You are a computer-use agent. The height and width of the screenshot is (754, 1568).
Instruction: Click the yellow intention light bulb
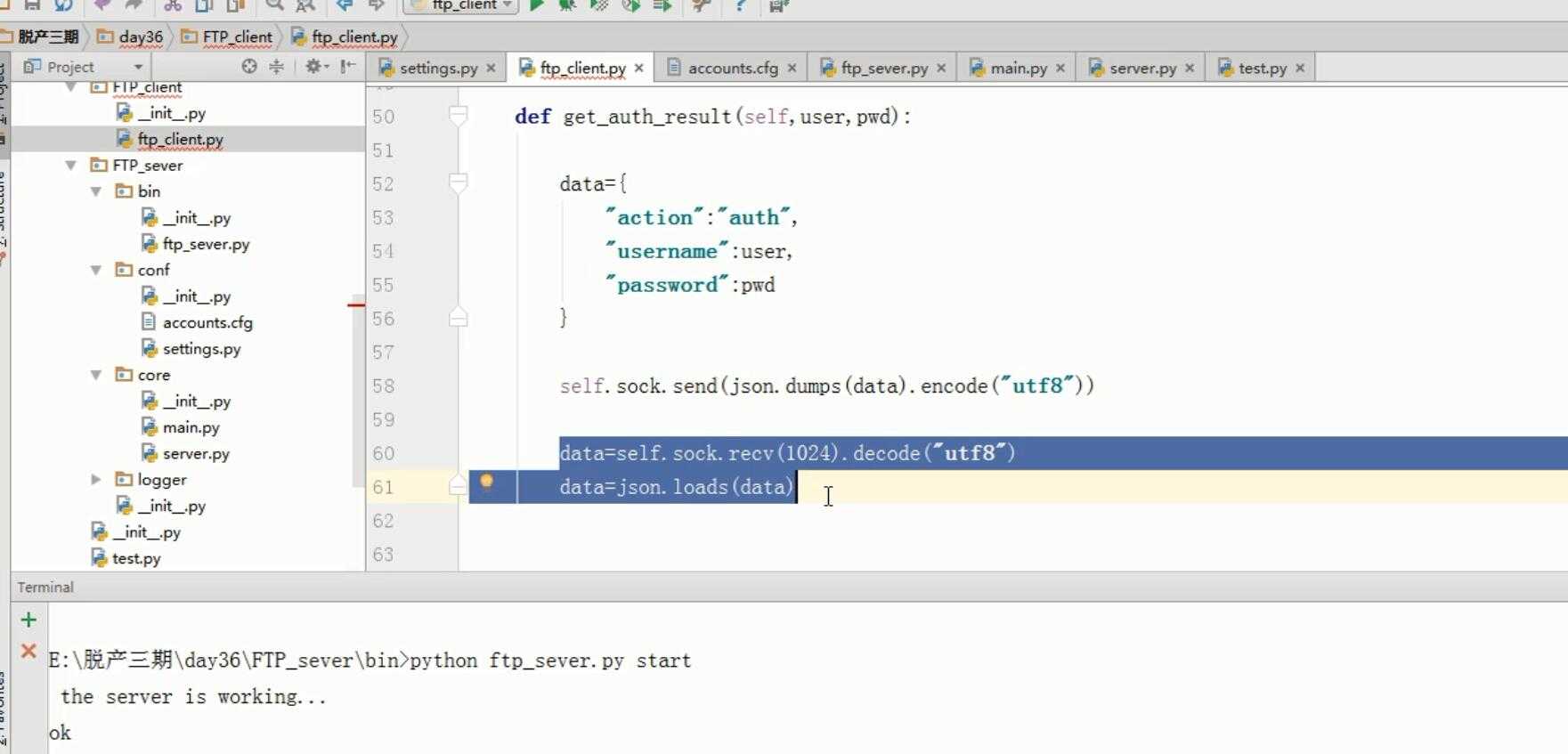[487, 482]
